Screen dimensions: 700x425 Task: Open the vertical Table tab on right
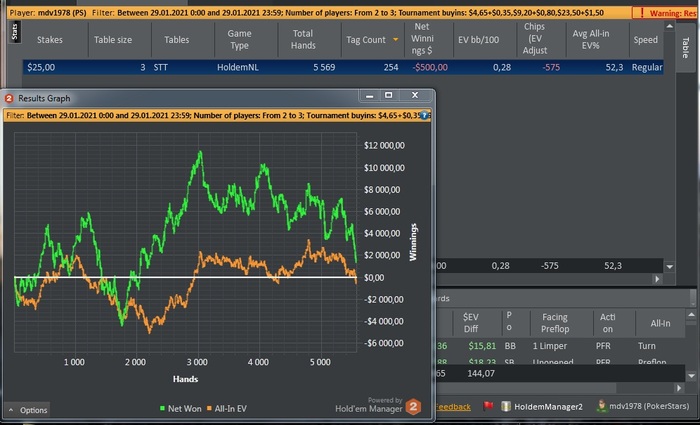tap(685, 48)
